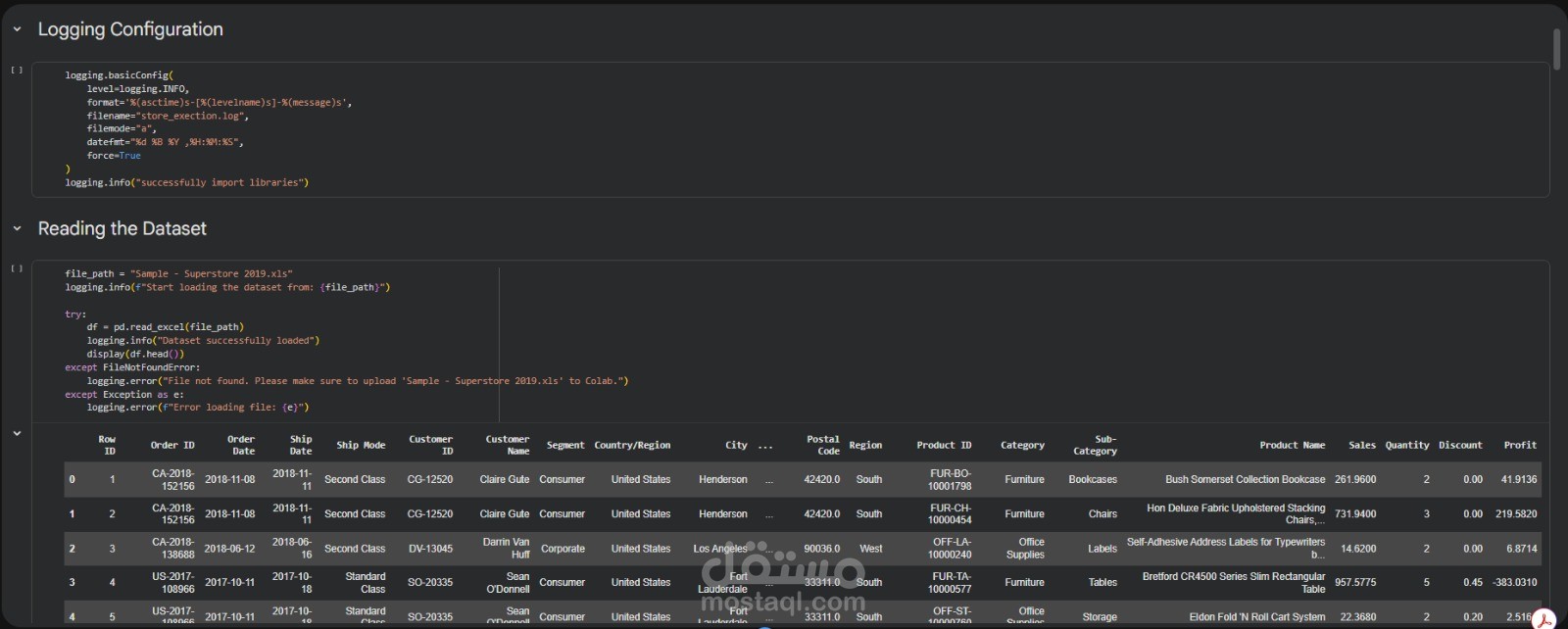
Task: Click the Bush Somerset Collection Bookcase cell
Action: (x=1245, y=479)
